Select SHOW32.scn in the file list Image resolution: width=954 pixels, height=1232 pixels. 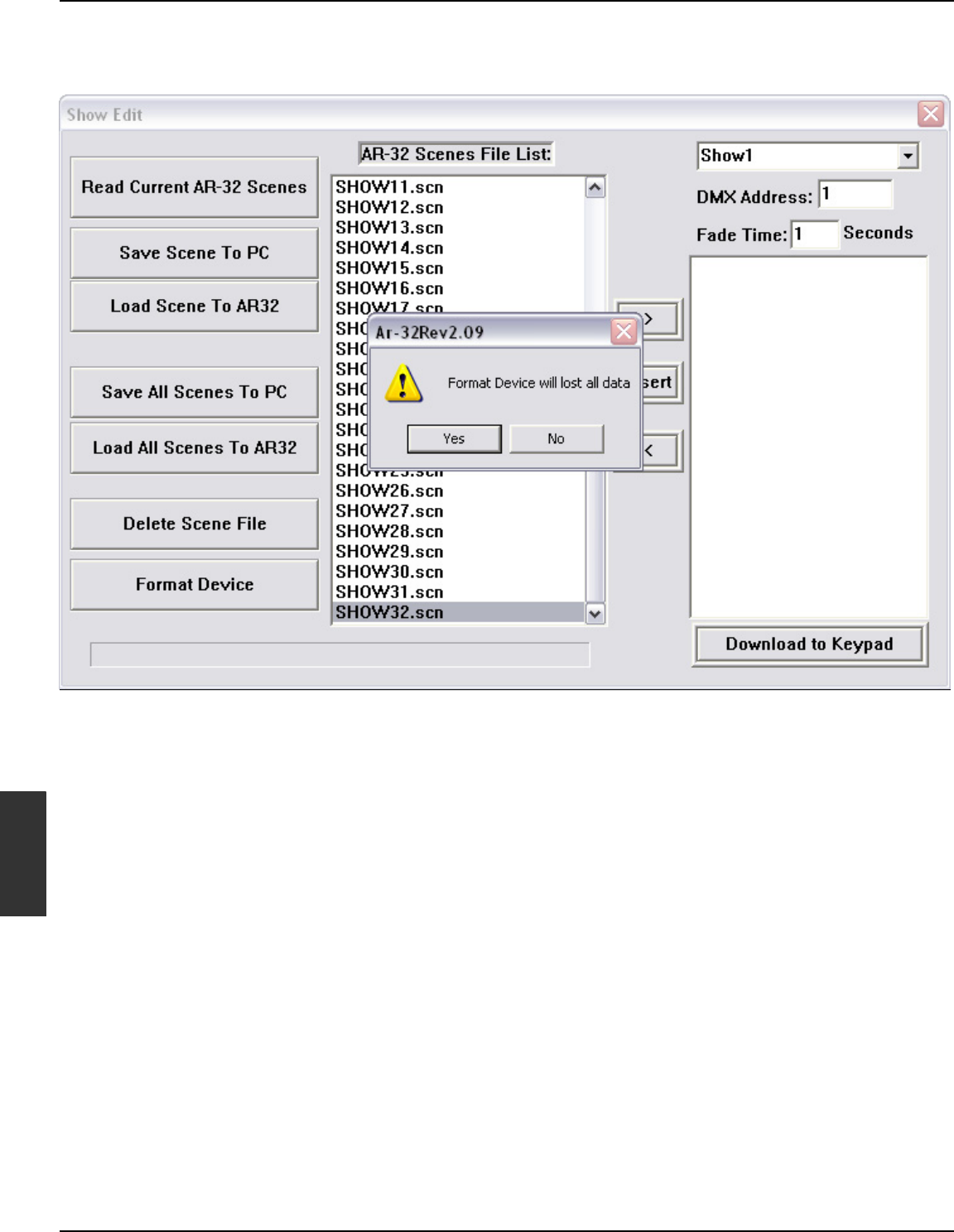point(460,612)
